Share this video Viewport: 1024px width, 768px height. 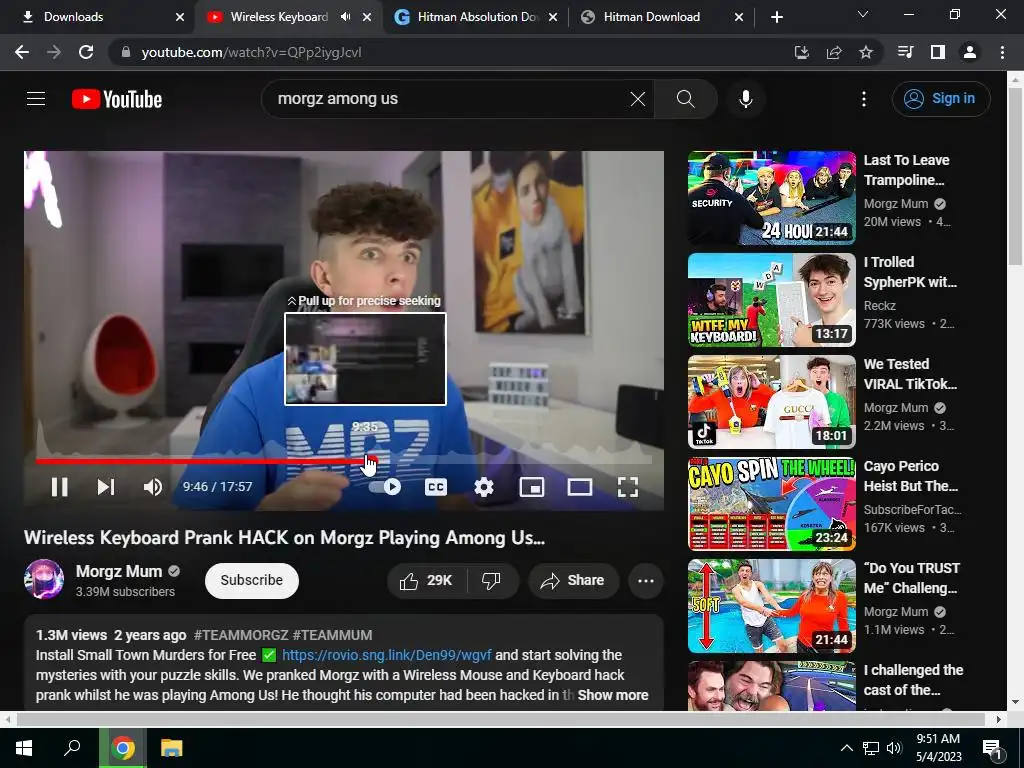point(573,580)
